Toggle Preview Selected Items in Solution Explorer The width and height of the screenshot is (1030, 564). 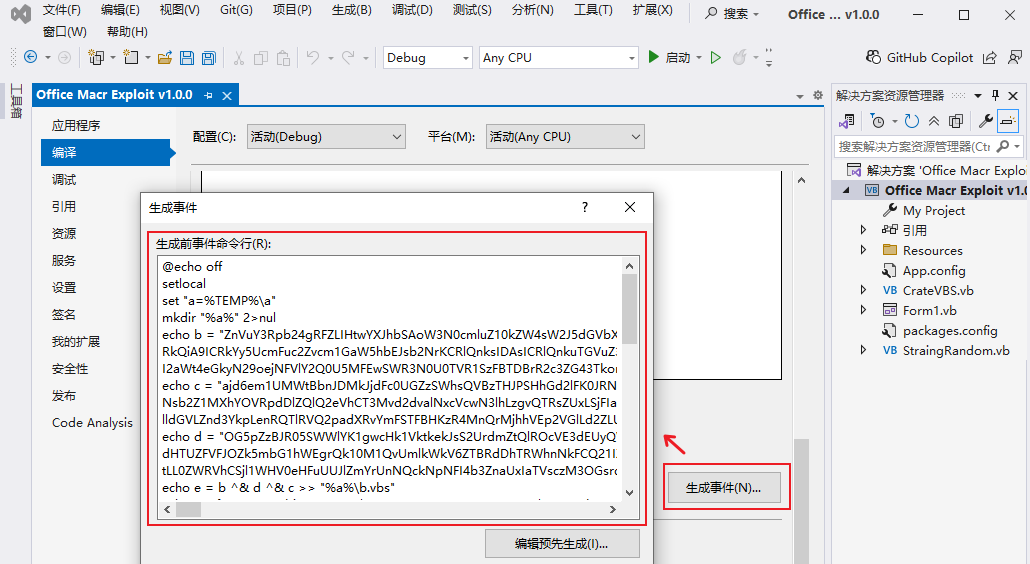(1008, 121)
